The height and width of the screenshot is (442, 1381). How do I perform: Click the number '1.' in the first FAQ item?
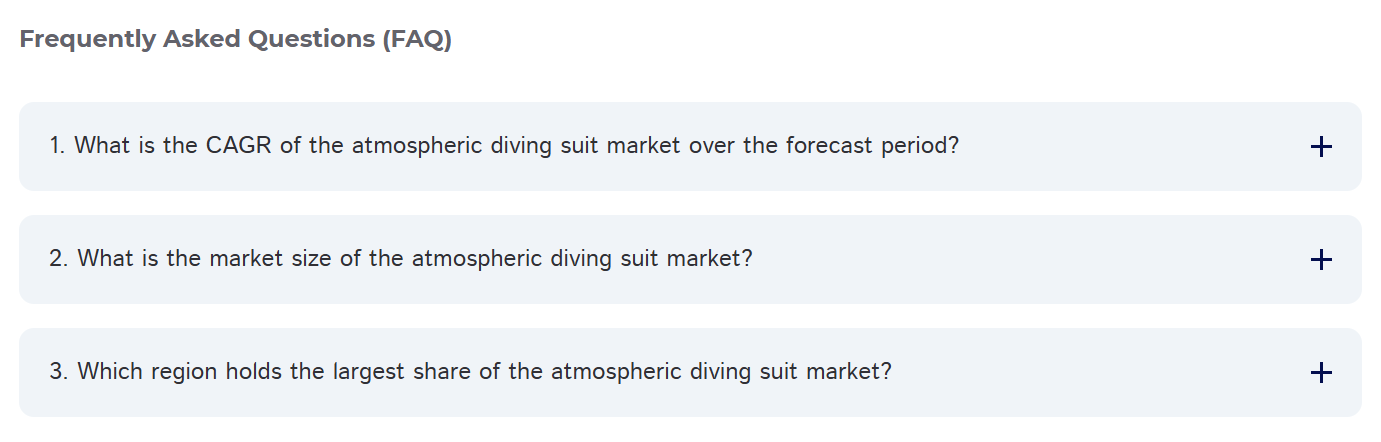(57, 146)
